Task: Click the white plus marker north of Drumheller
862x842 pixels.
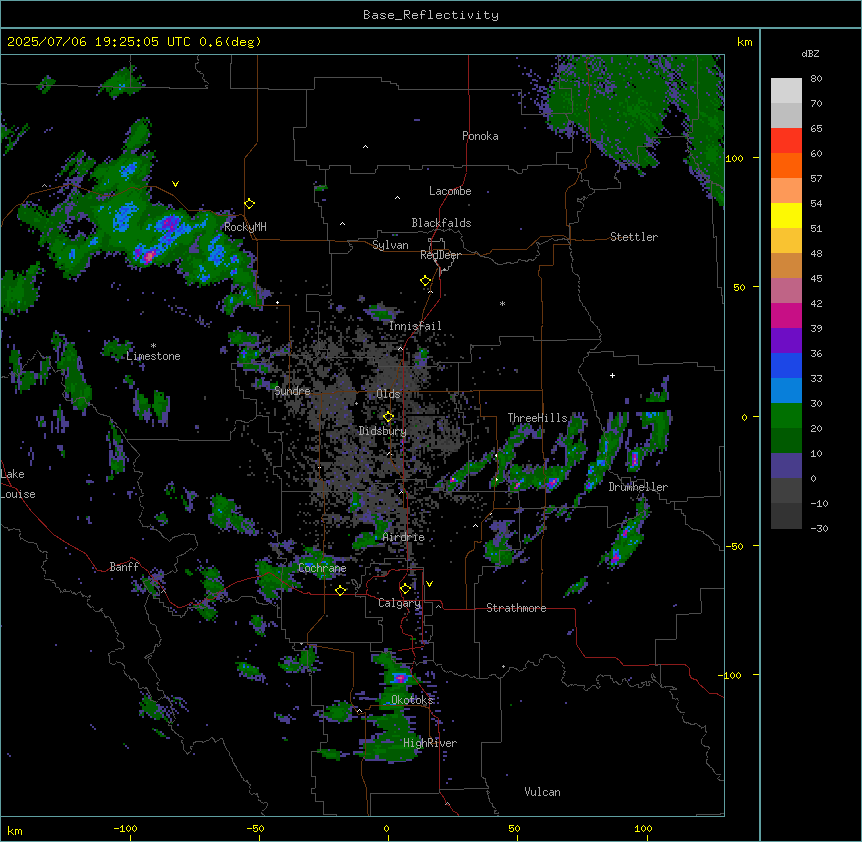Action: coord(612,375)
